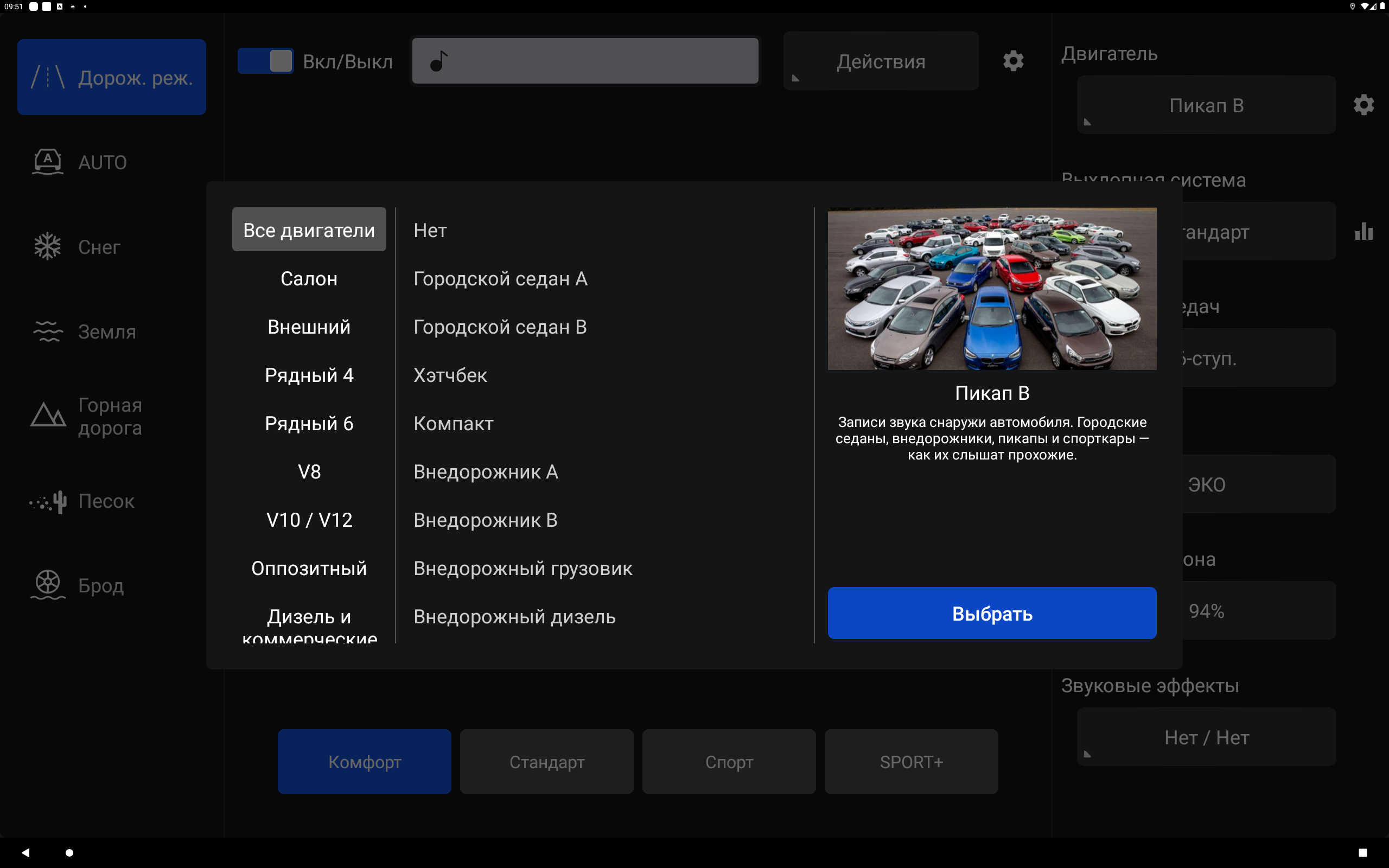Choose Внедорожный грузовик engine

(606, 568)
